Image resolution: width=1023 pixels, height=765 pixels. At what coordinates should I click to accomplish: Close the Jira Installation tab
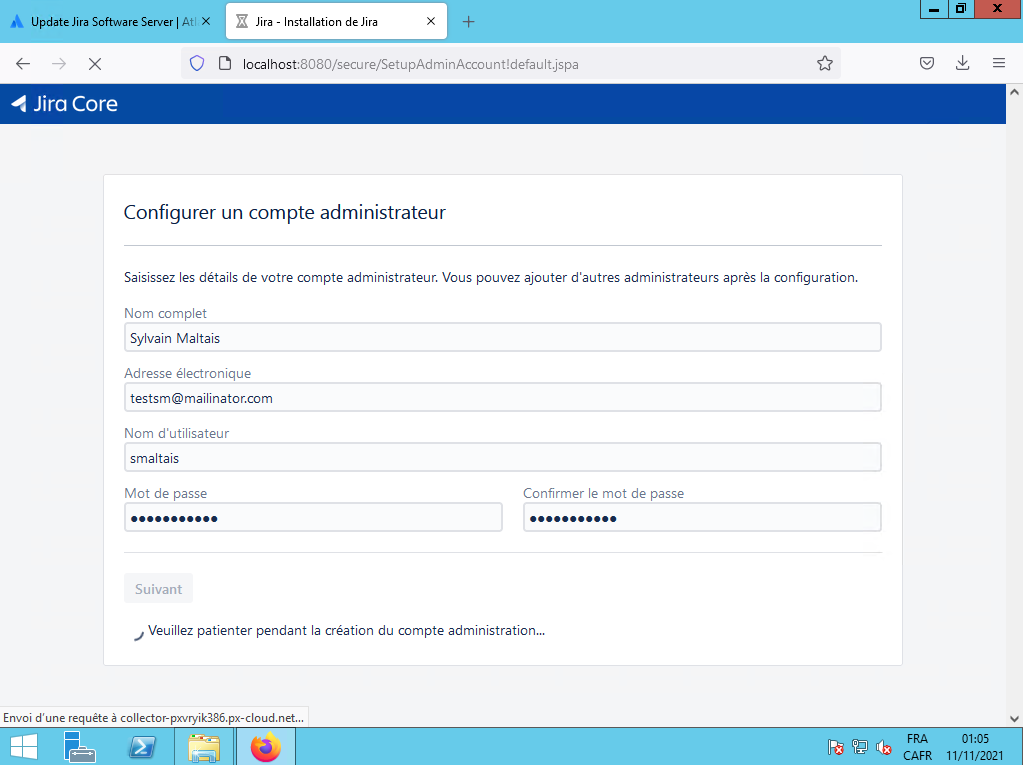(431, 21)
